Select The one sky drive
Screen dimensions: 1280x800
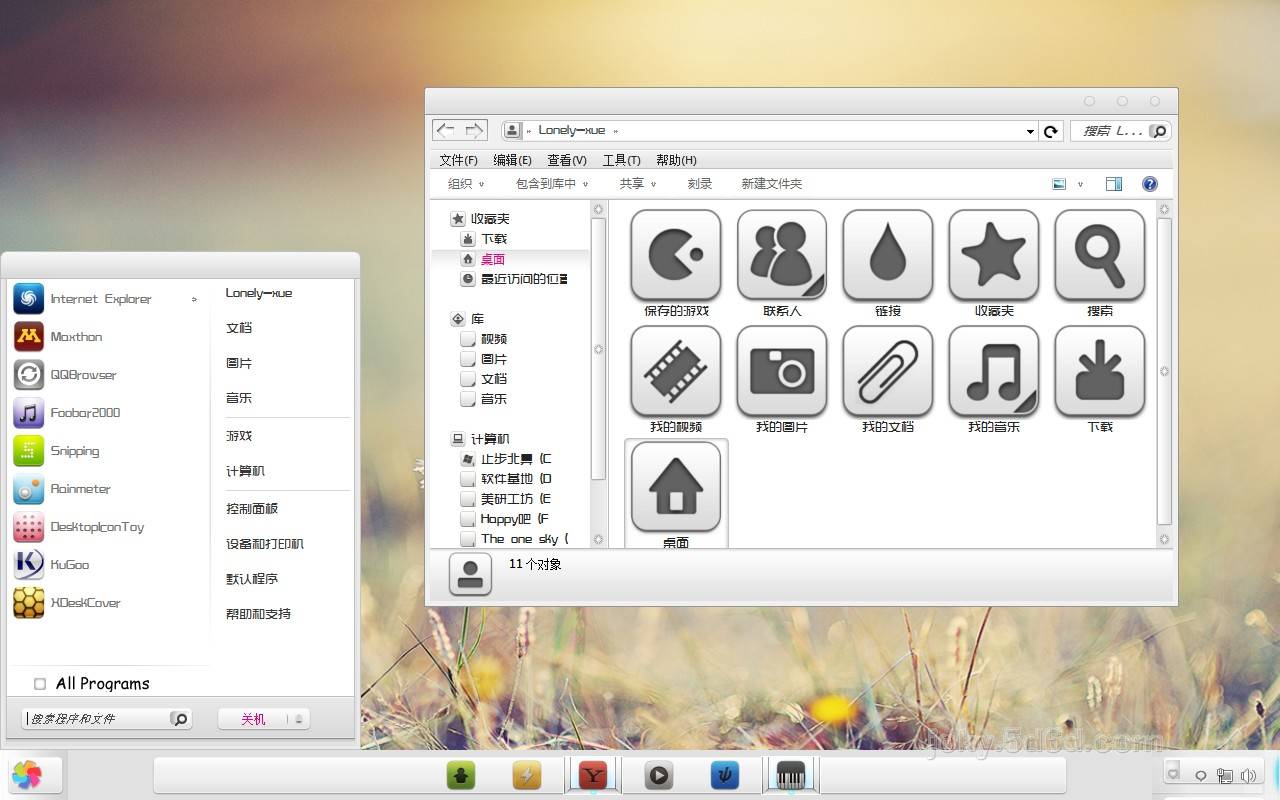(x=514, y=539)
